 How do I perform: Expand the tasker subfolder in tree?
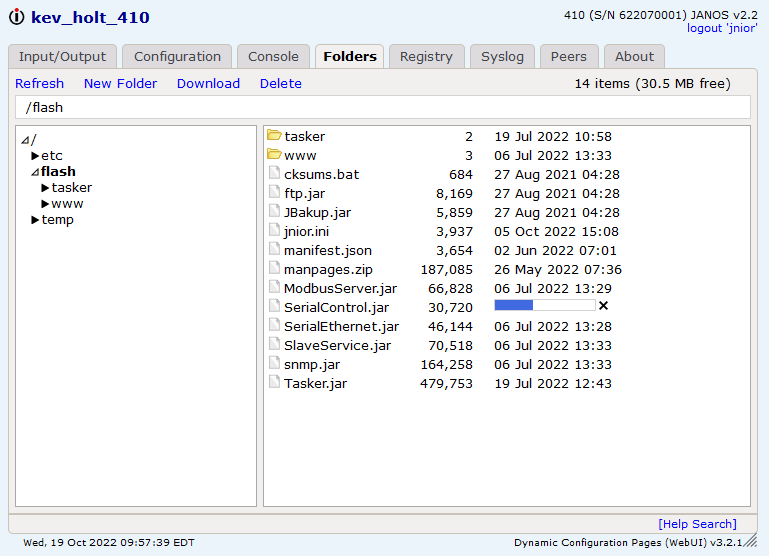[x=45, y=188]
